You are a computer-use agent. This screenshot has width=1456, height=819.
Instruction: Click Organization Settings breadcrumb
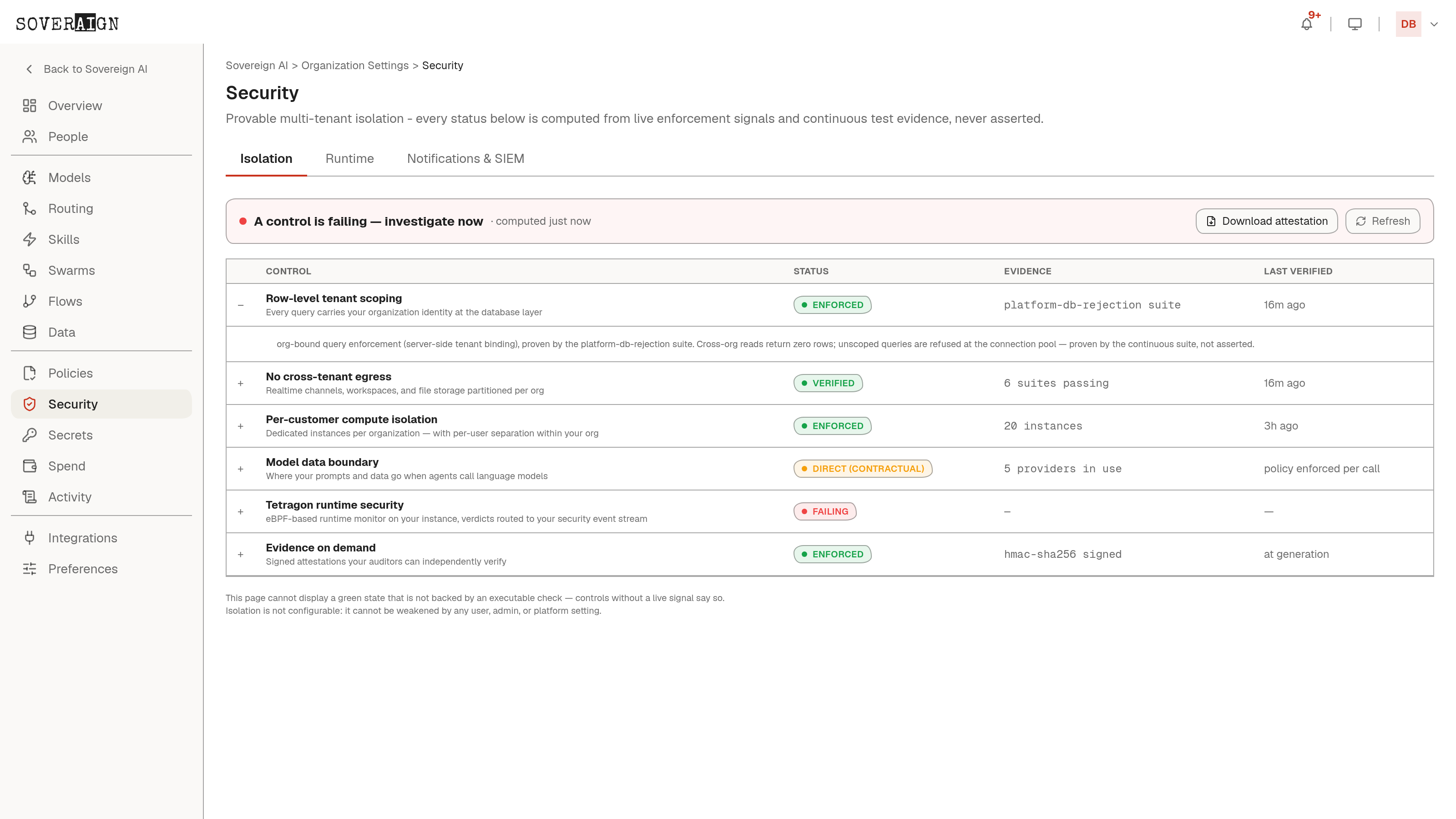pyautogui.click(x=354, y=66)
